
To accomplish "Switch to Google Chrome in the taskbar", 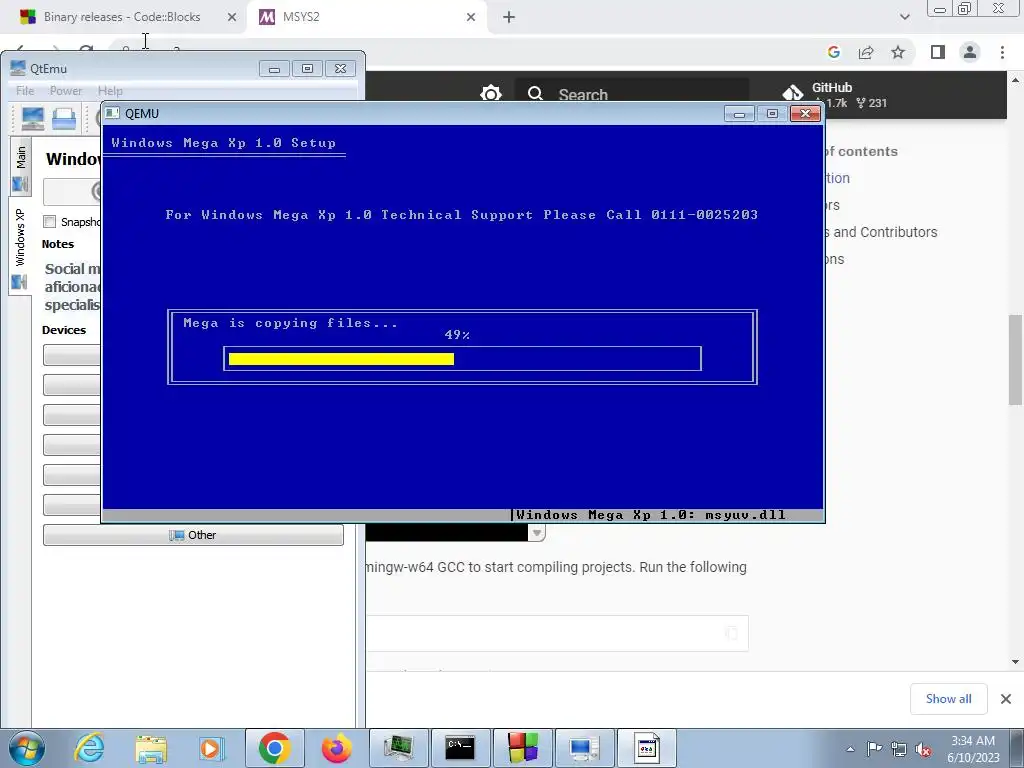I will click(x=274, y=748).
